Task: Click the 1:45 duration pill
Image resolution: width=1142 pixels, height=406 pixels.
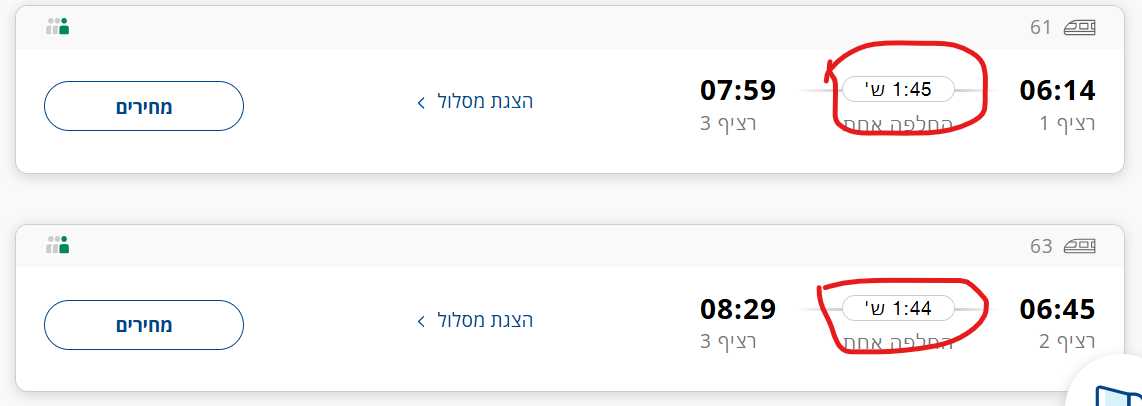Action: [898, 89]
